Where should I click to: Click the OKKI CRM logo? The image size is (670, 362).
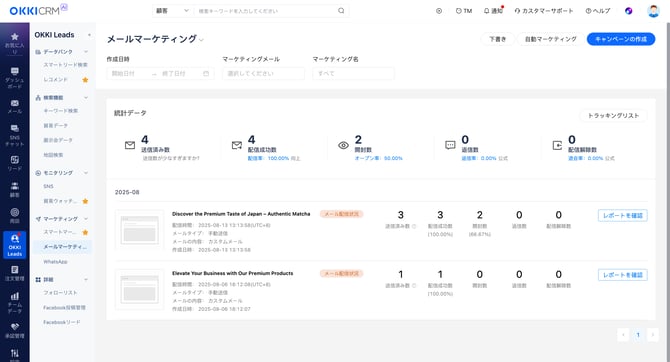[38, 10]
